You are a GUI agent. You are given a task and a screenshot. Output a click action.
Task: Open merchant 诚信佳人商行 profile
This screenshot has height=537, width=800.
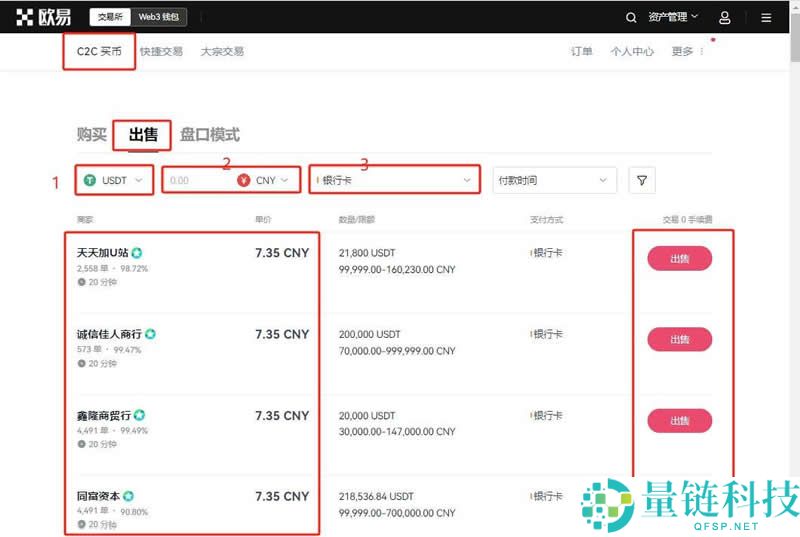[x=109, y=334]
